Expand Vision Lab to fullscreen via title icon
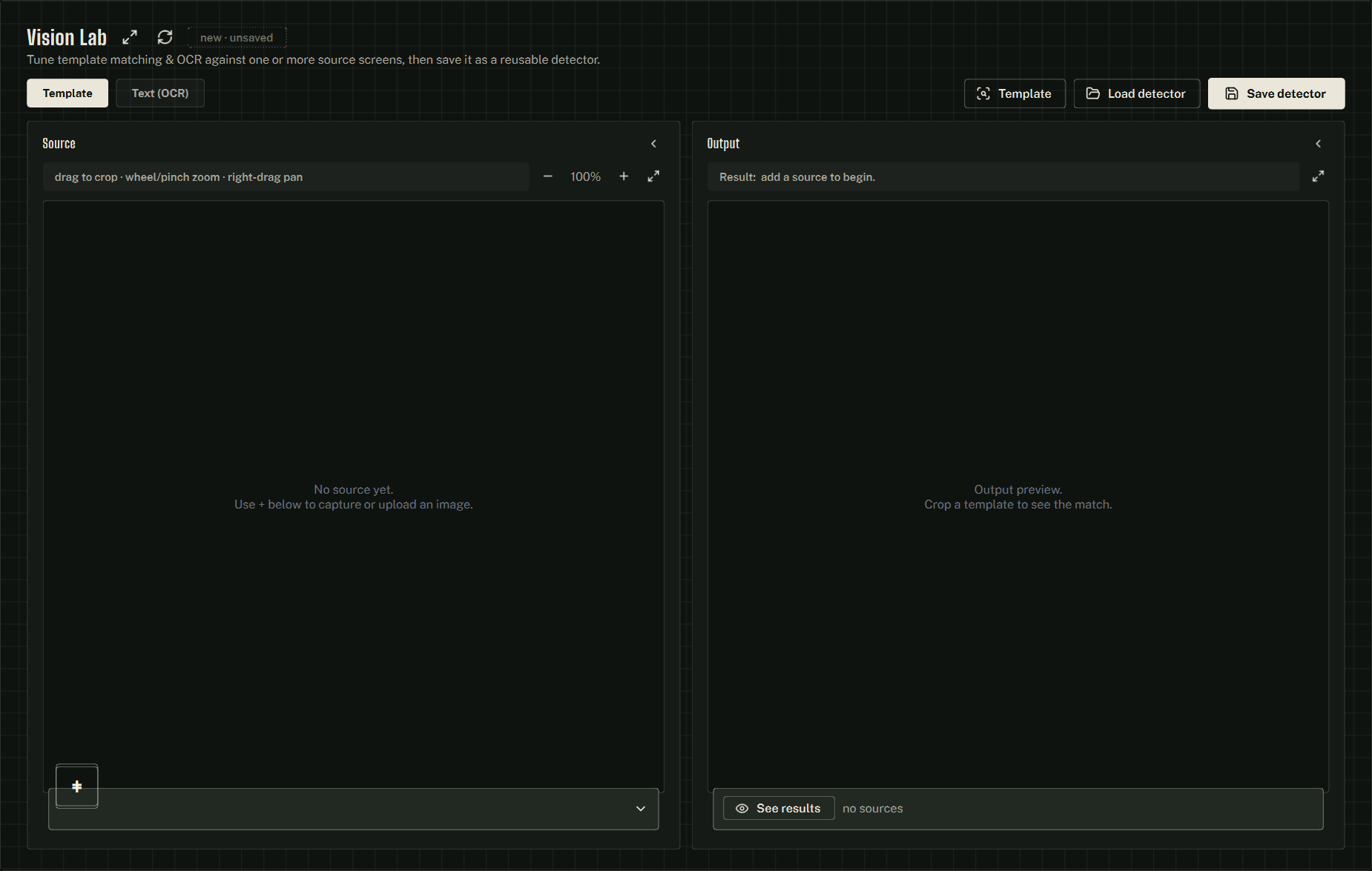The width and height of the screenshot is (1372, 871). (130, 37)
